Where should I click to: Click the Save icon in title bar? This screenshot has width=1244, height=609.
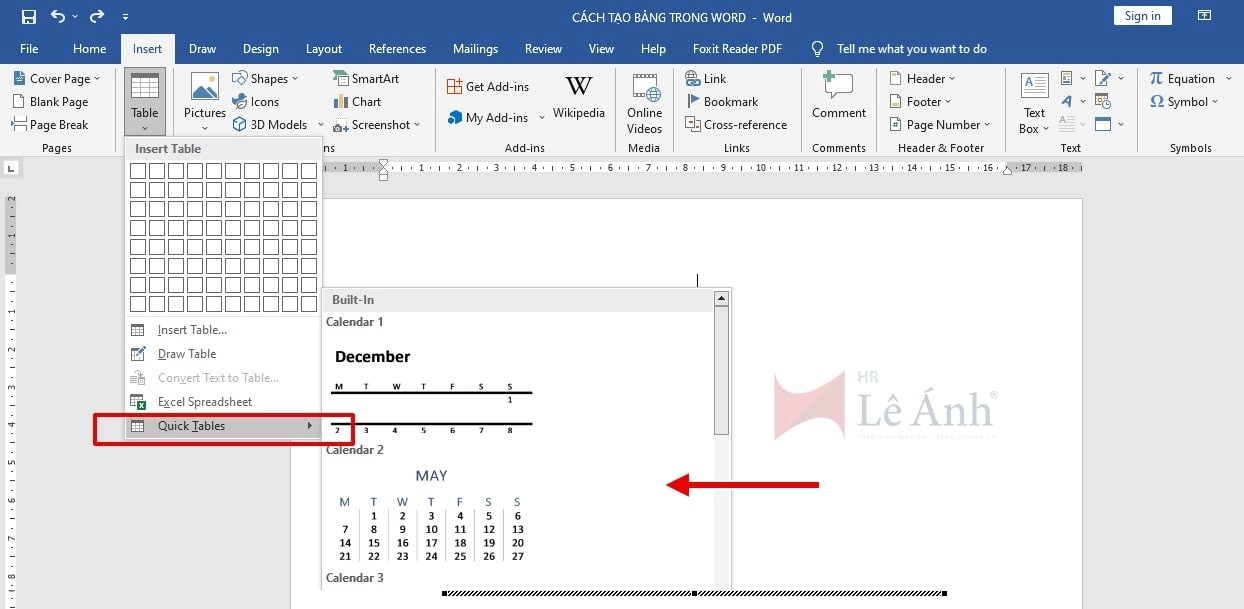point(28,17)
